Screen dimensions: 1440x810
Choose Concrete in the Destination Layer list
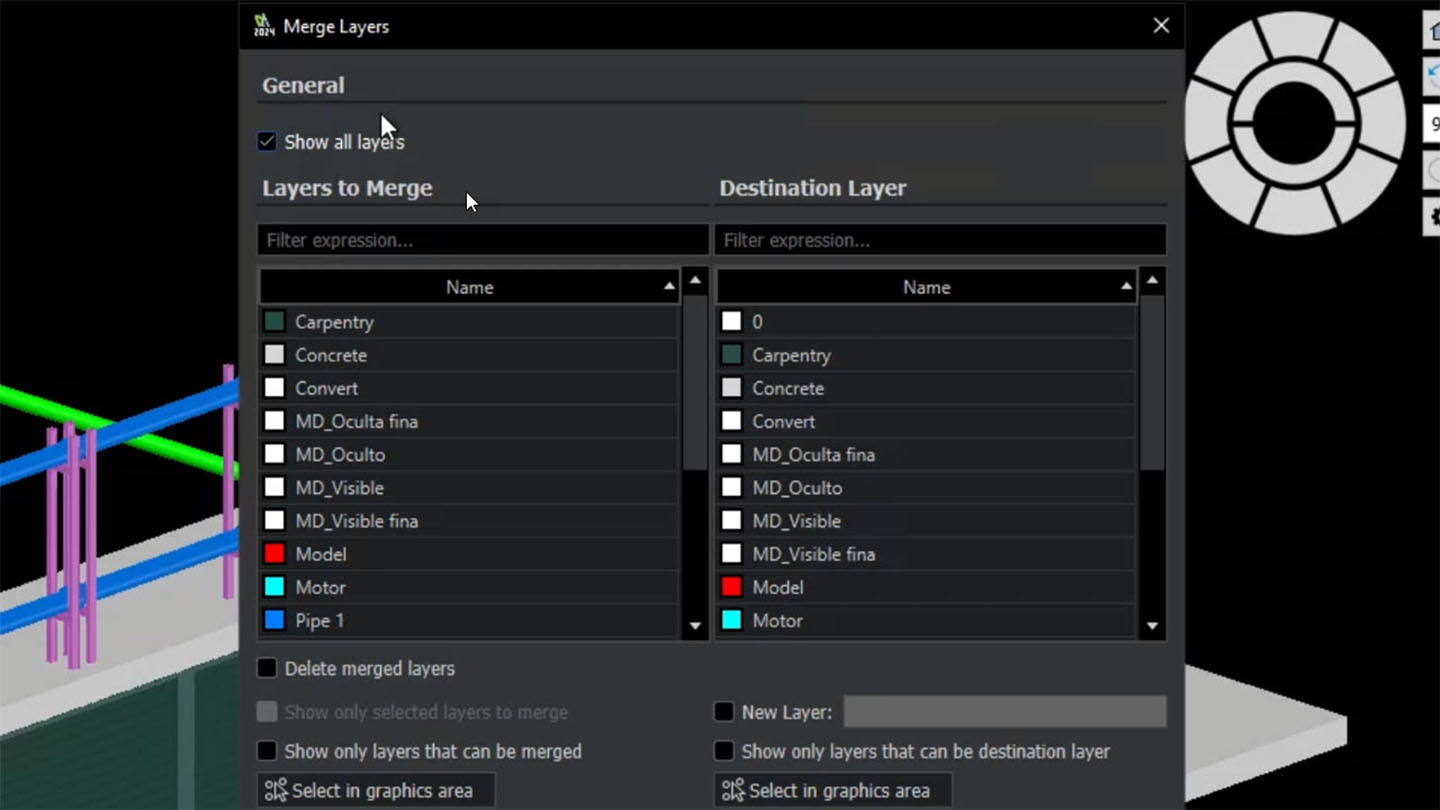point(926,388)
